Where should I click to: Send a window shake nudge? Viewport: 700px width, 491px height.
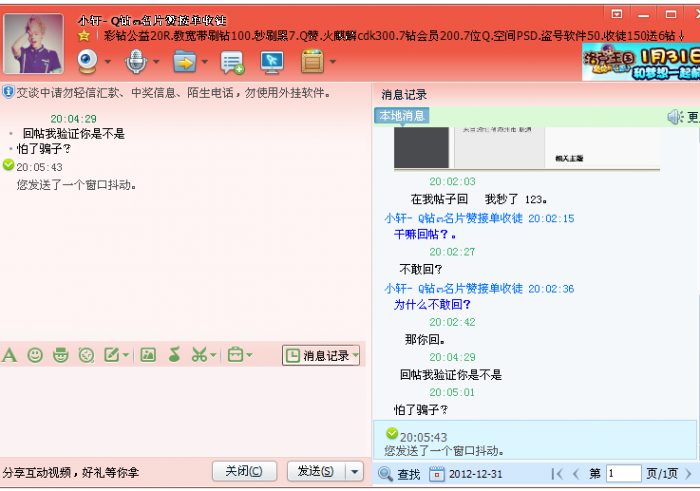pyautogui.click(x=87, y=355)
